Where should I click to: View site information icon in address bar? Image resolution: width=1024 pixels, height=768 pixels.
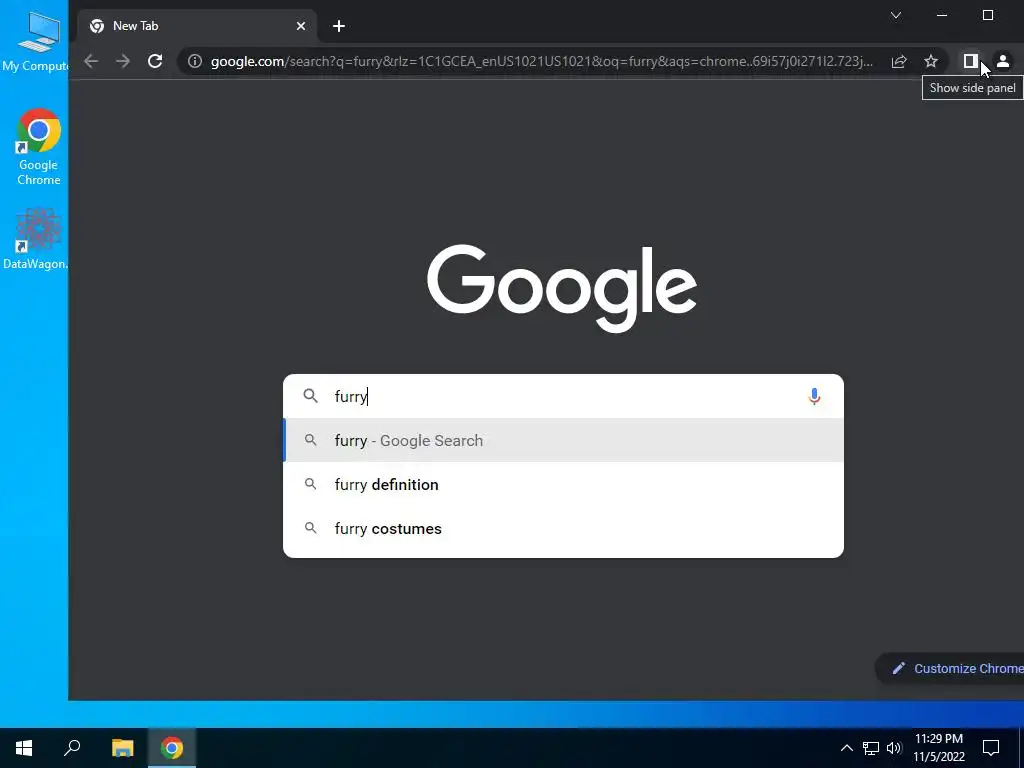[x=195, y=61]
